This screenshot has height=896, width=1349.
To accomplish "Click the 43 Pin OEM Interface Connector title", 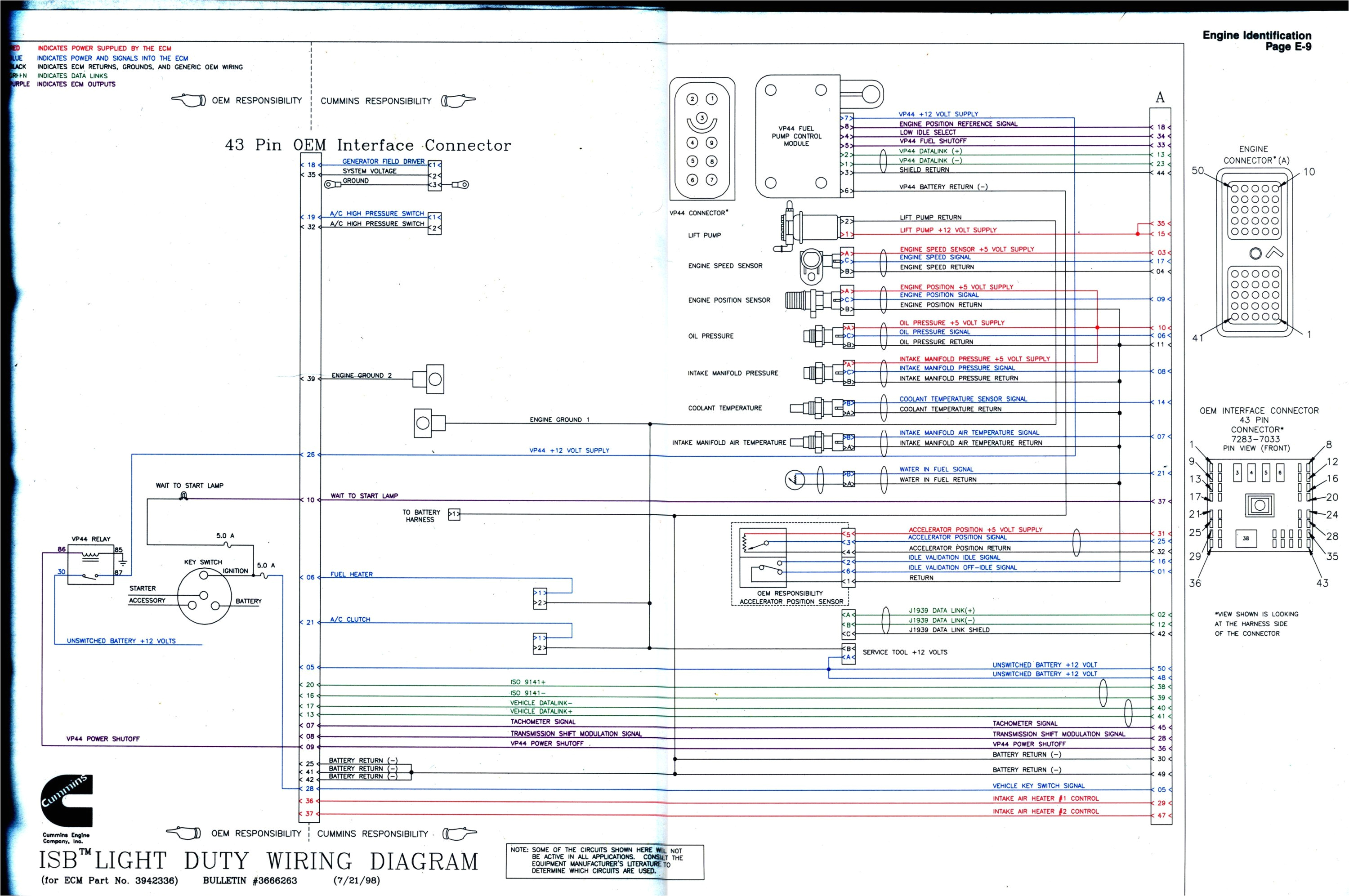I will [x=368, y=145].
